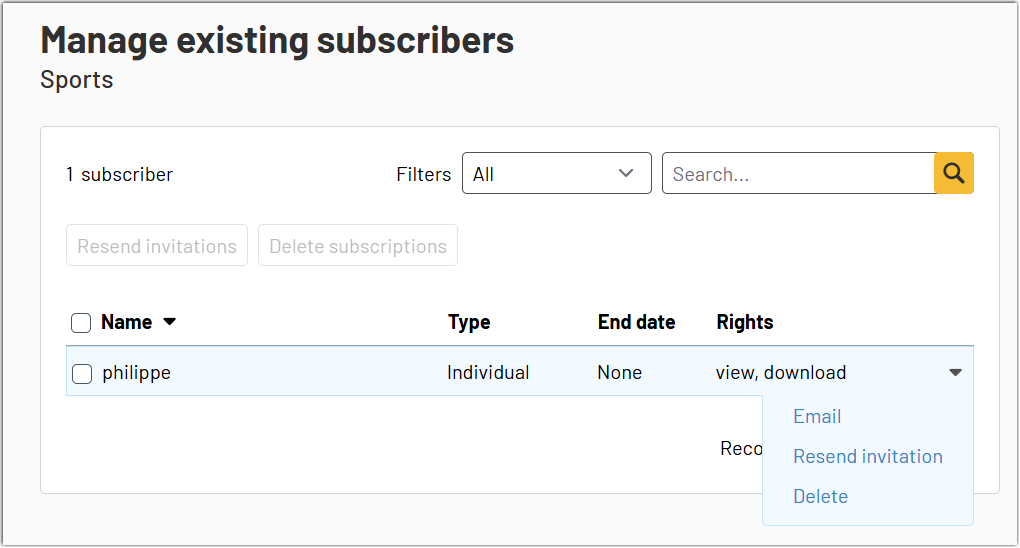Click the Type column header
This screenshot has height=548, width=1020.
click(469, 322)
